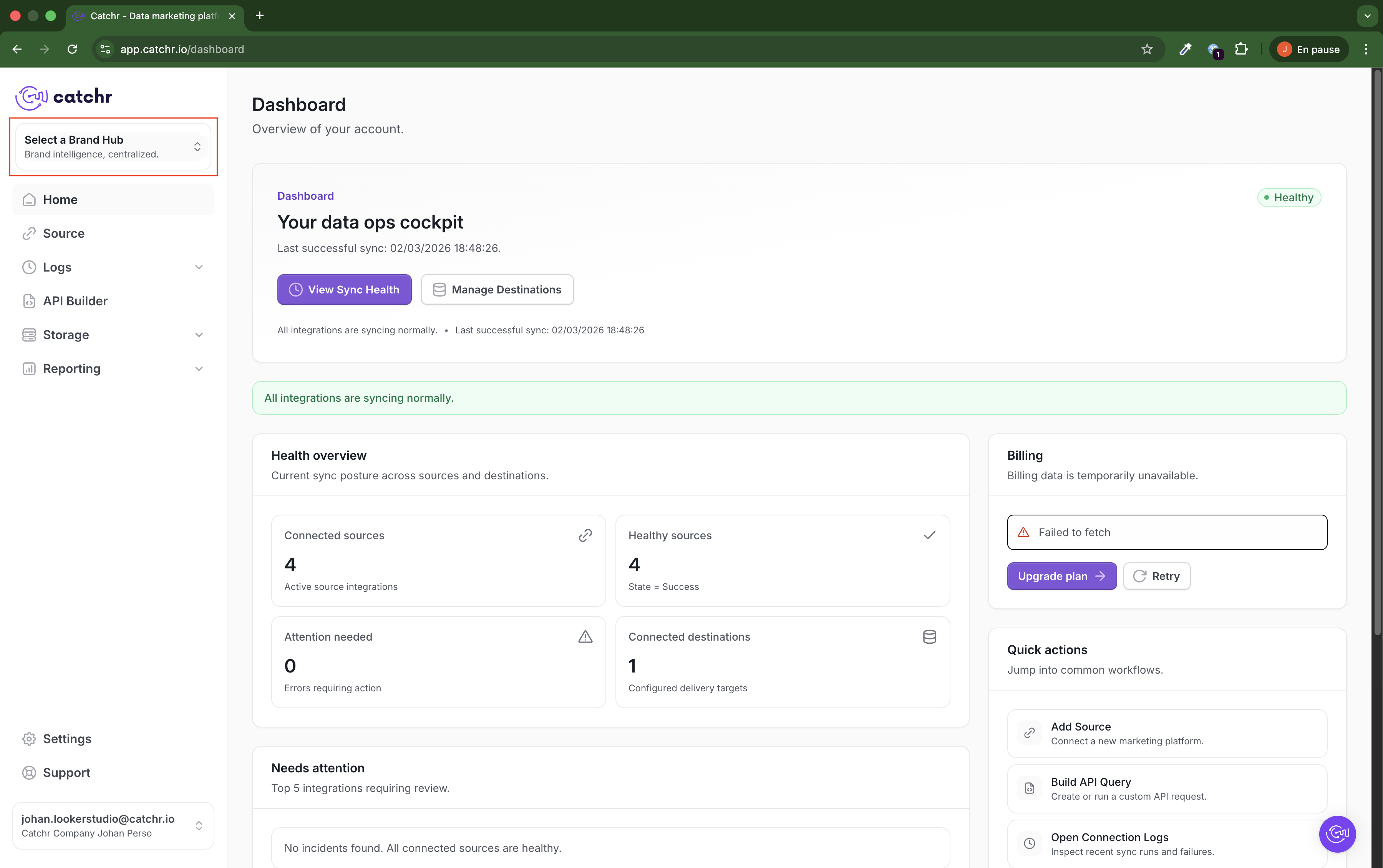Screen dimensions: 1383x868
Task: Click the catchr logo in sidebar
Action: [x=64, y=97]
